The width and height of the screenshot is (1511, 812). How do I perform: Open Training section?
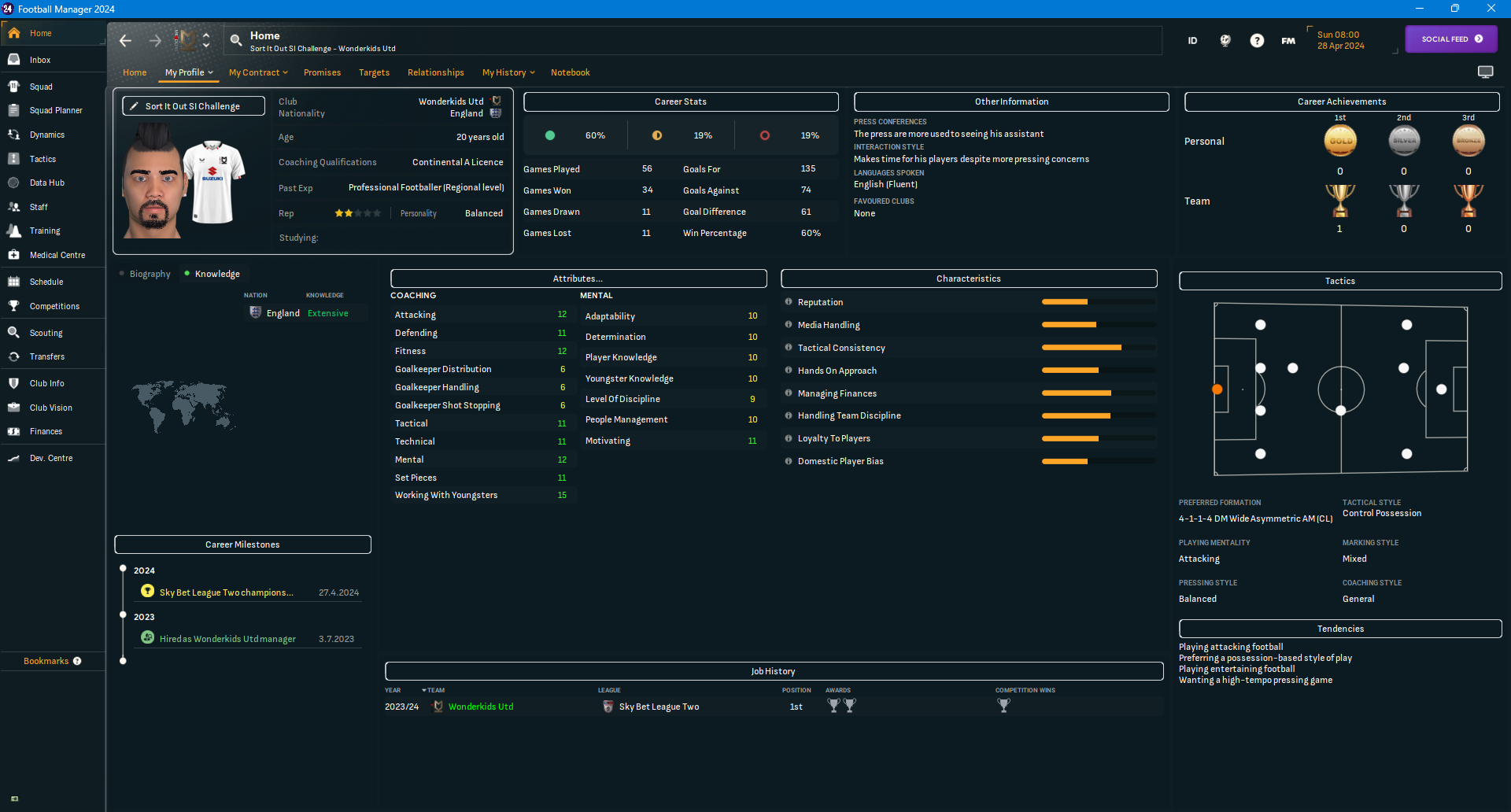tap(52, 231)
